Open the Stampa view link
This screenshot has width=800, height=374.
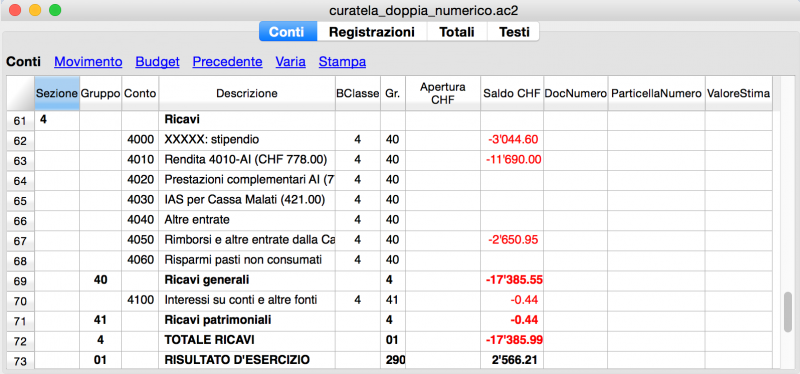point(342,62)
